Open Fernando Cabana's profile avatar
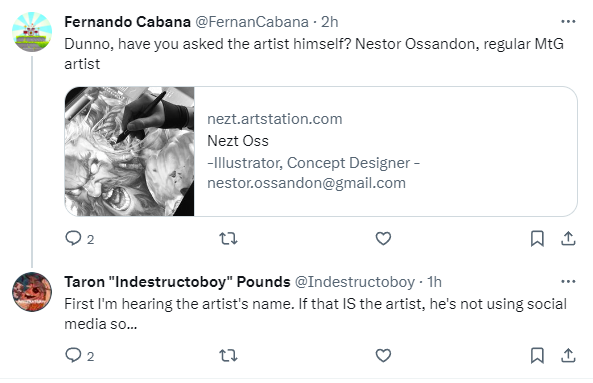Image resolution: width=593 pixels, height=383 pixels. (x=32, y=32)
